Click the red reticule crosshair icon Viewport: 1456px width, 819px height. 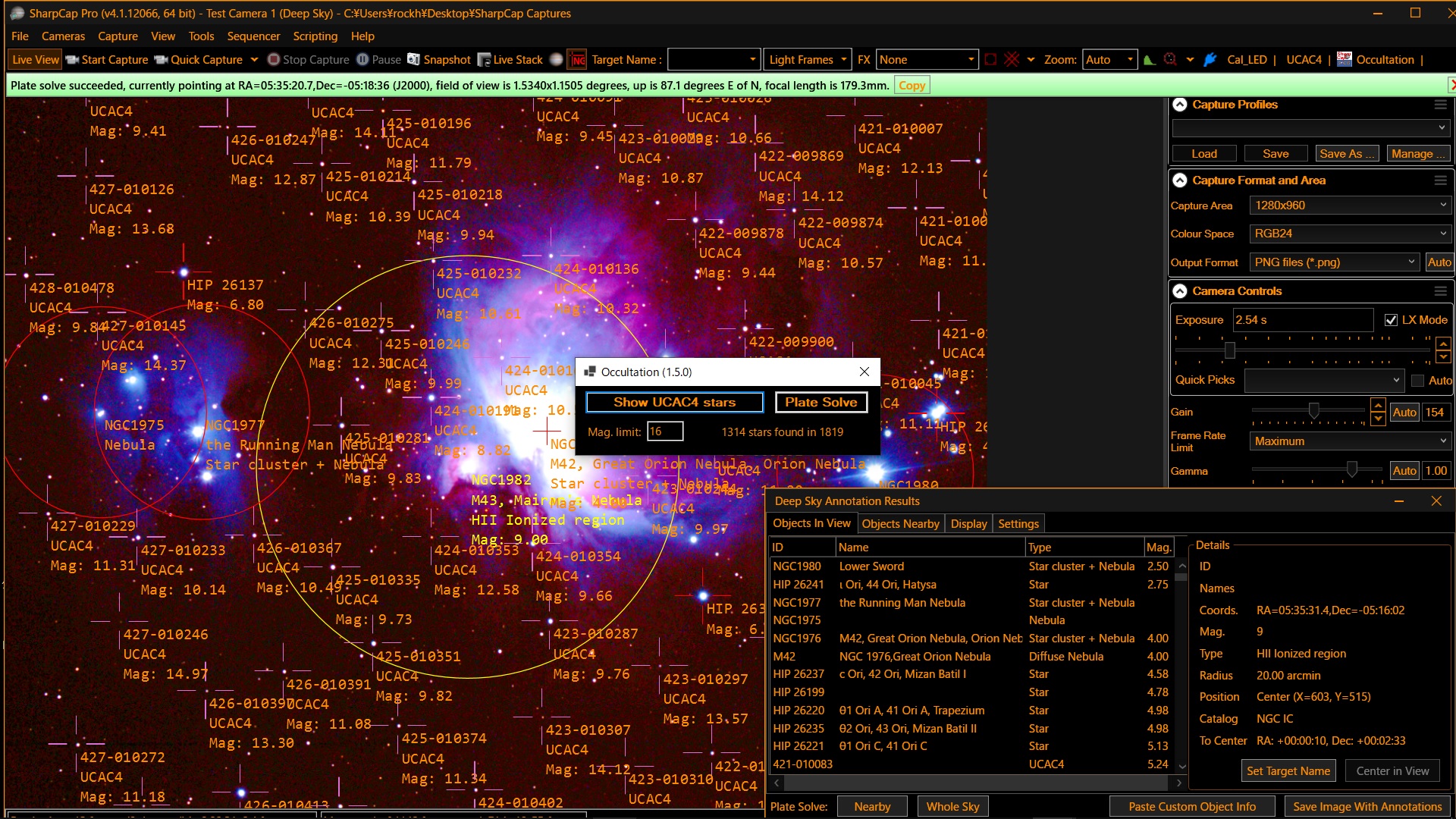pos(1012,60)
